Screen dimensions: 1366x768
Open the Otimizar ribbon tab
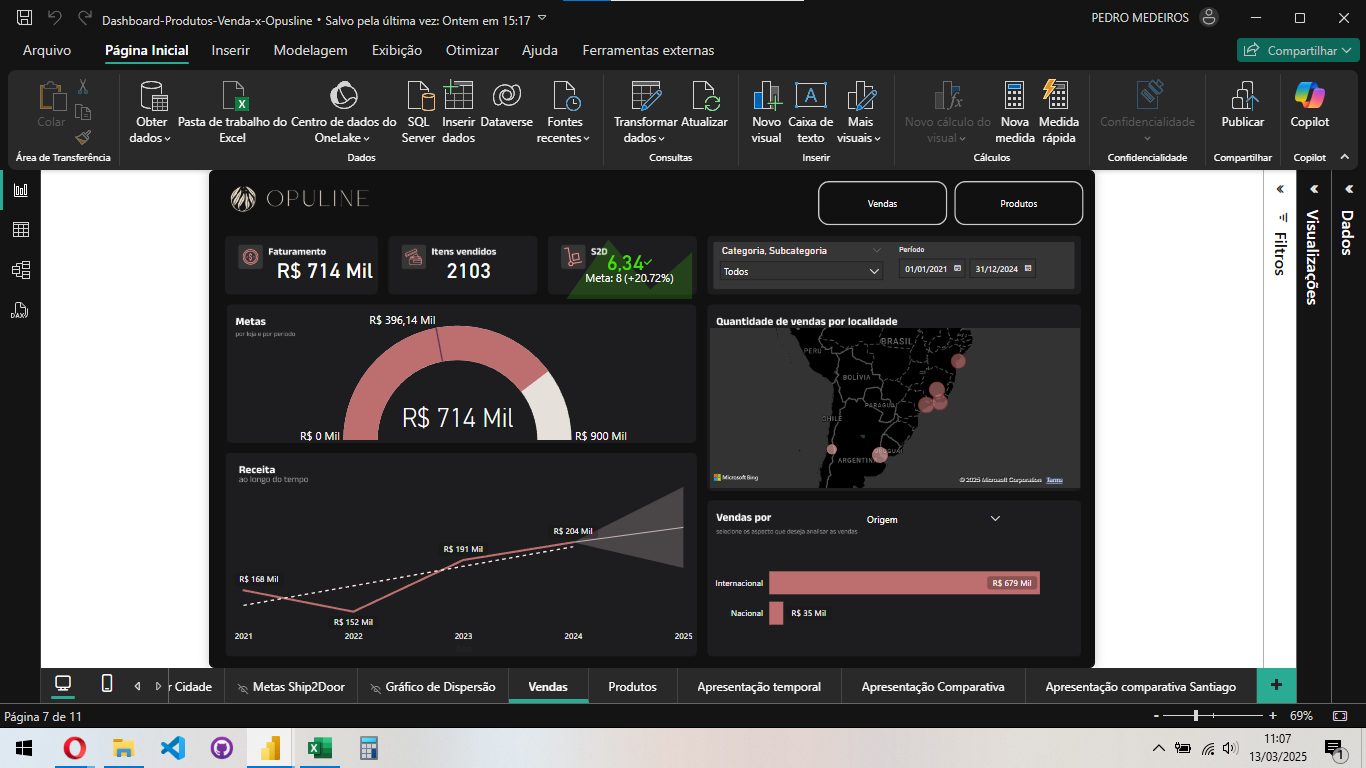[472, 50]
